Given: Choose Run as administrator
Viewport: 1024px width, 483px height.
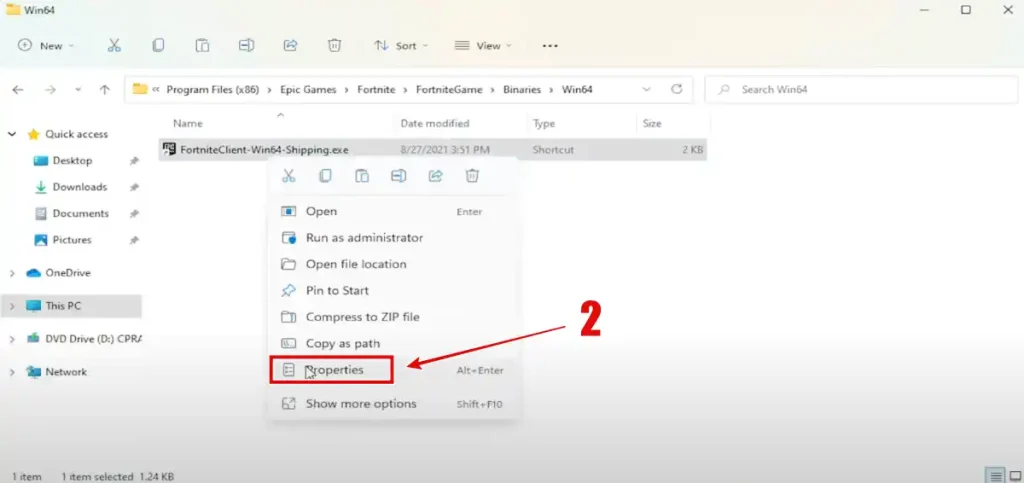Looking at the screenshot, I should (392, 238).
